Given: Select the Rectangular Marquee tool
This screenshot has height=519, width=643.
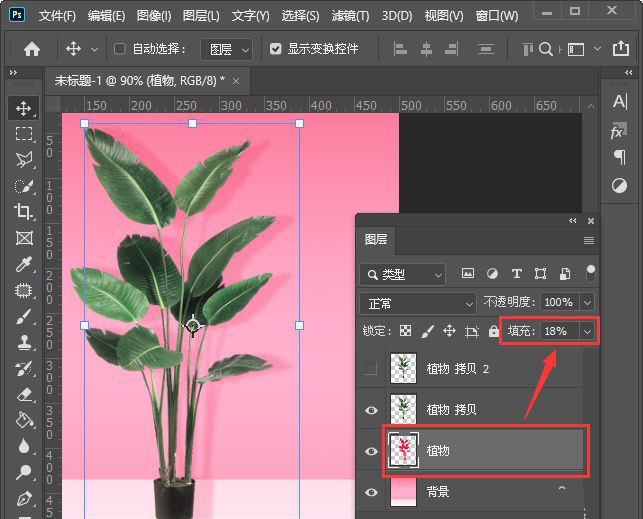Looking at the screenshot, I should click(x=24, y=134).
